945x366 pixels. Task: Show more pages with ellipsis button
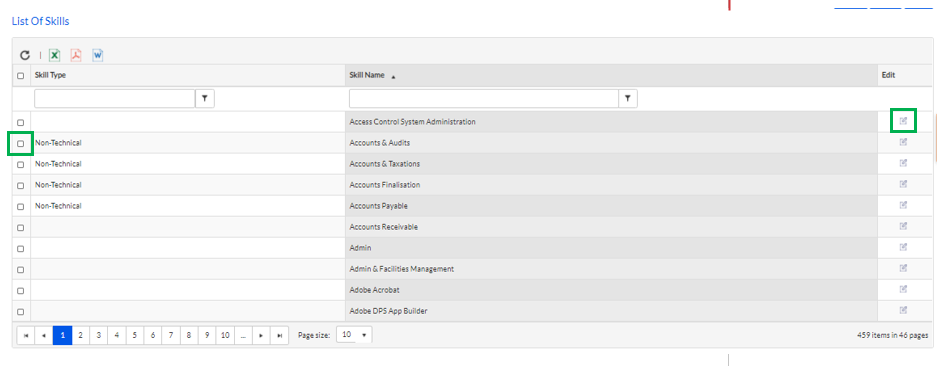pyautogui.click(x=243, y=335)
